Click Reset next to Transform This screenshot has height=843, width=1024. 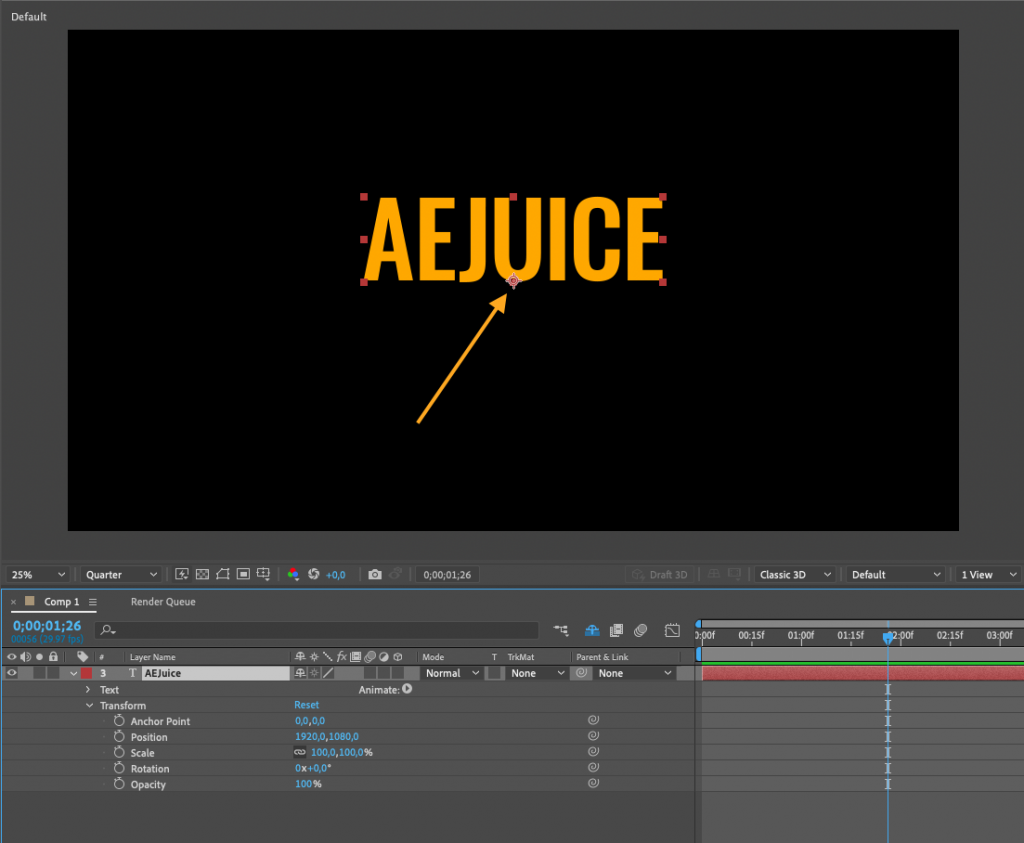pyautogui.click(x=306, y=705)
